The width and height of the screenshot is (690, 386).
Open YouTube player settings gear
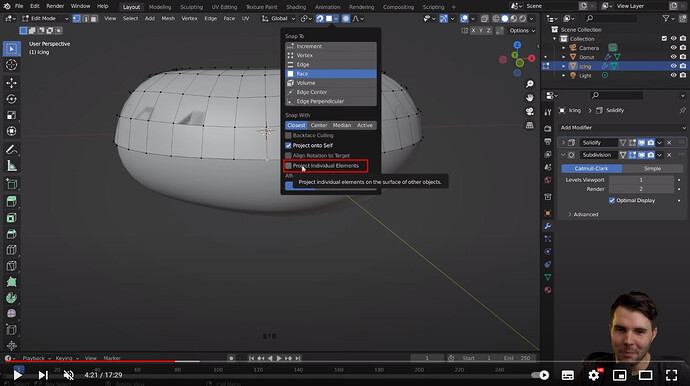594,375
